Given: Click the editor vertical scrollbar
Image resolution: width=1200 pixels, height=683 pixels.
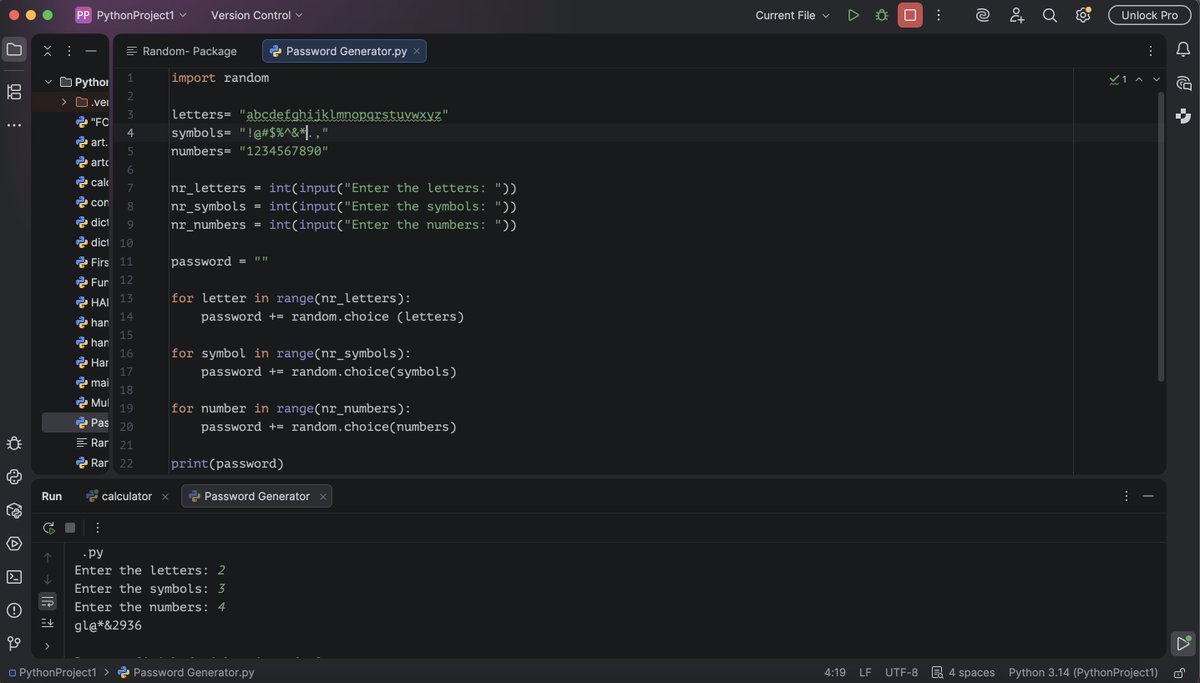Looking at the screenshot, I should click(1160, 237).
